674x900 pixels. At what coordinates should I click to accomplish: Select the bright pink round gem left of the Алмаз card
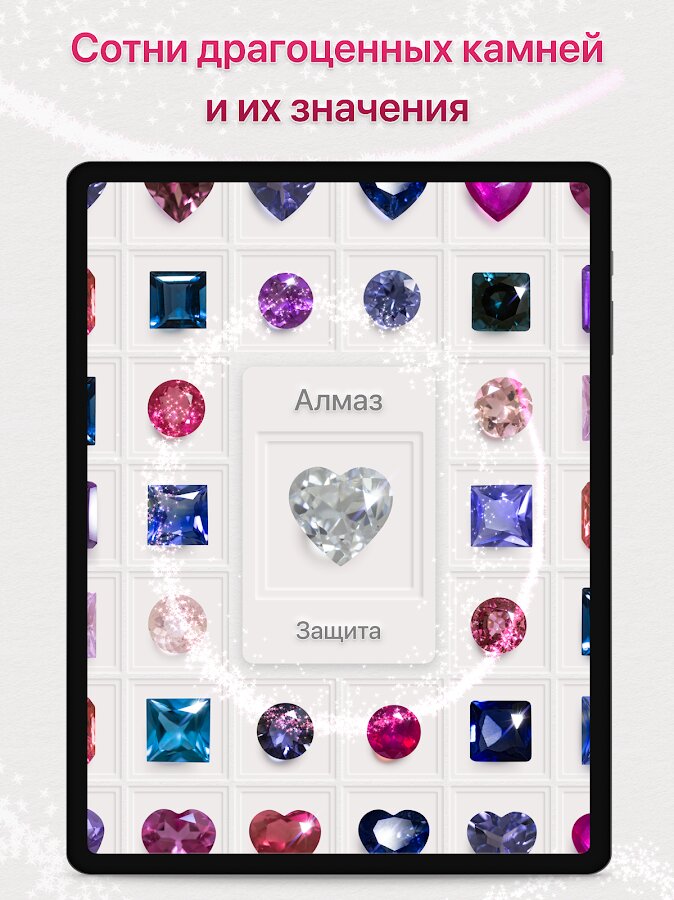click(176, 408)
